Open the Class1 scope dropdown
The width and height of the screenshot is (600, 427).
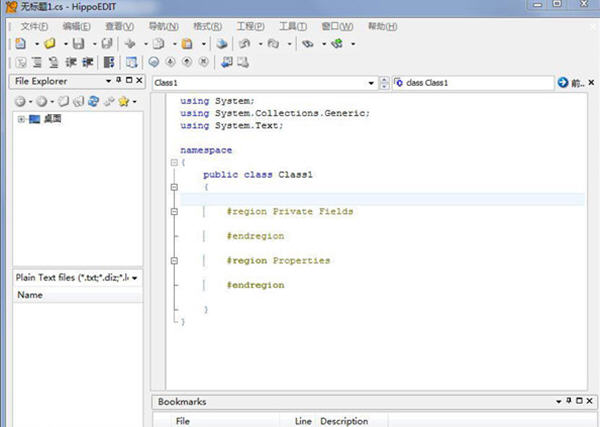point(371,82)
